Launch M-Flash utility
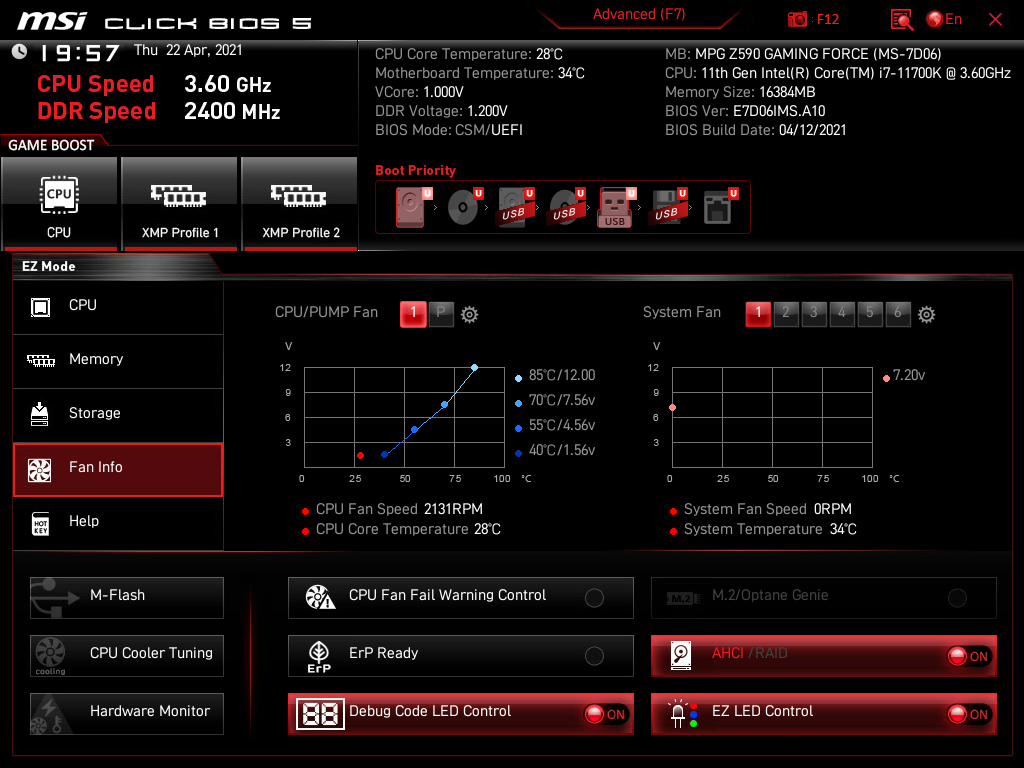The width and height of the screenshot is (1024, 768). click(127, 597)
